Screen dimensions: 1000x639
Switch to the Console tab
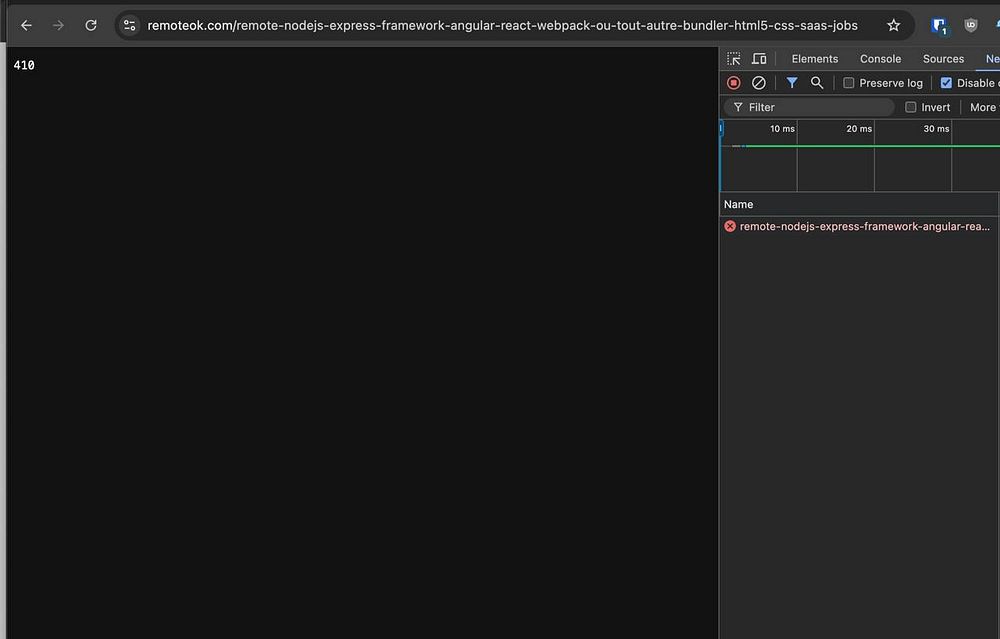[880, 59]
